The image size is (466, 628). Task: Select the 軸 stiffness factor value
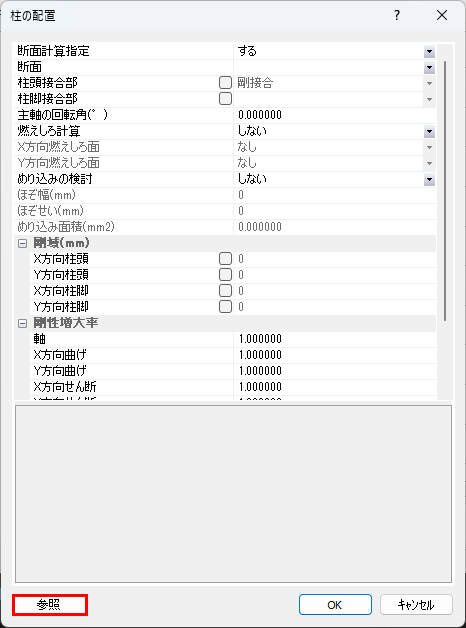pyautogui.click(x=335, y=339)
